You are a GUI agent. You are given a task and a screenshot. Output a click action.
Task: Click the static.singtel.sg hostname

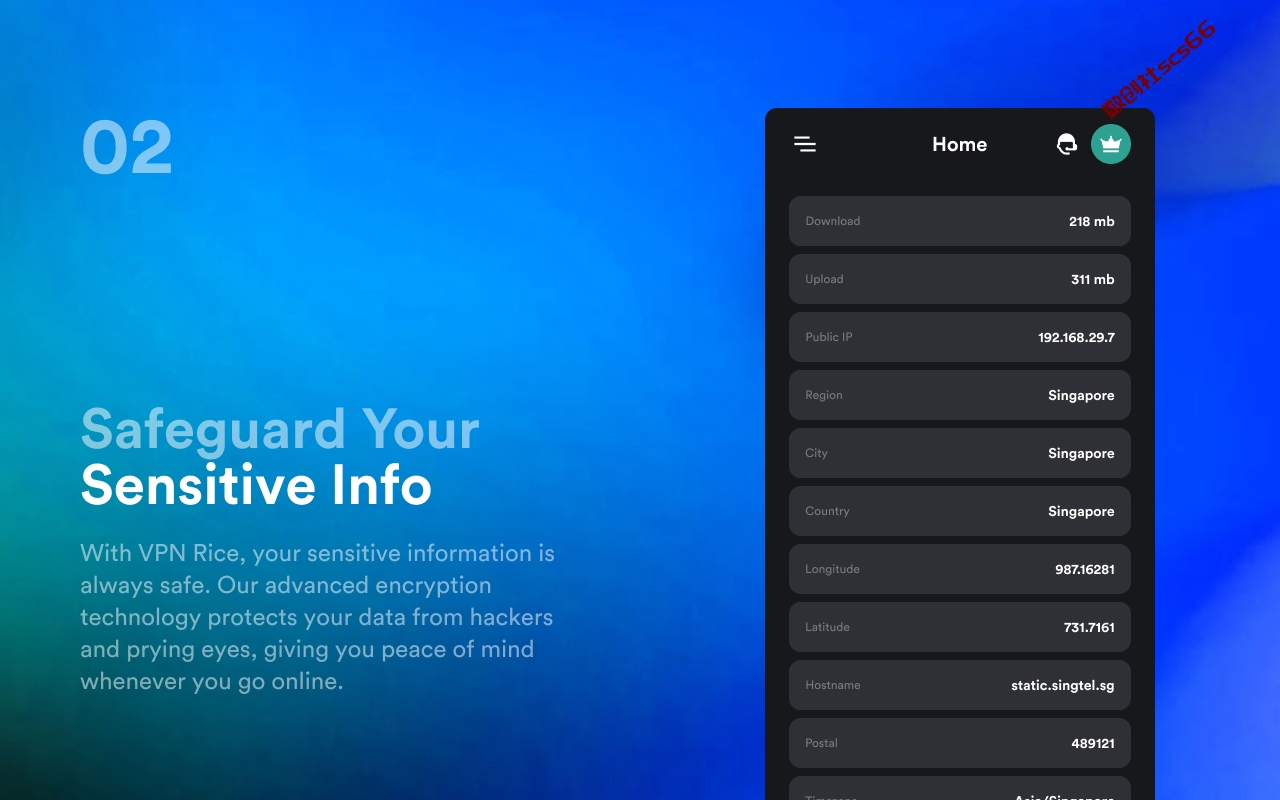pyautogui.click(x=1063, y=685)
